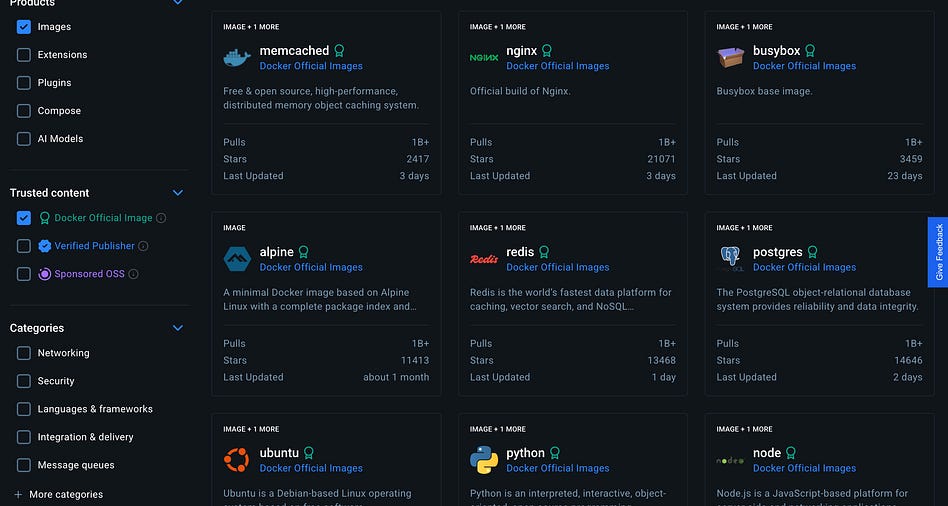Screen dimensions: 948x506
Task: Click the Verified Publisher blue badge icon
Action: (x=45, y=246)
